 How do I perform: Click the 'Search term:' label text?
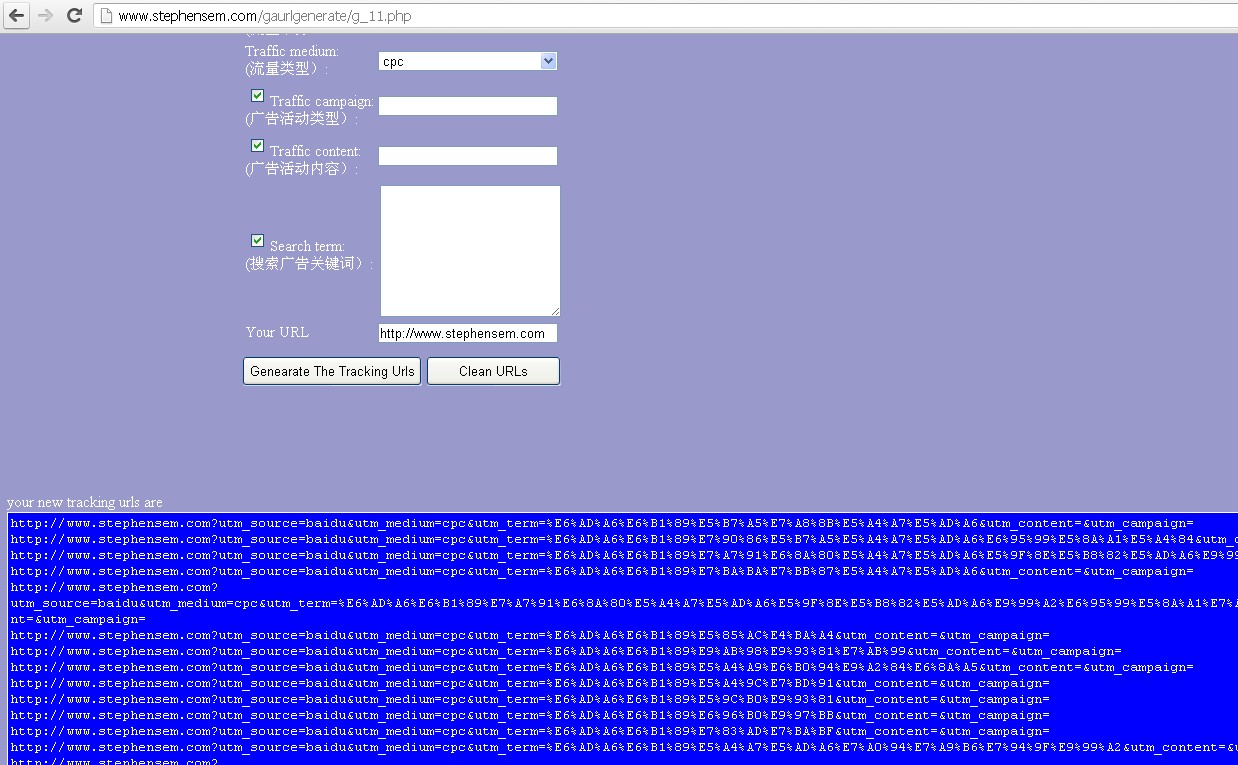pyautogui.click(x=307, y=246)
